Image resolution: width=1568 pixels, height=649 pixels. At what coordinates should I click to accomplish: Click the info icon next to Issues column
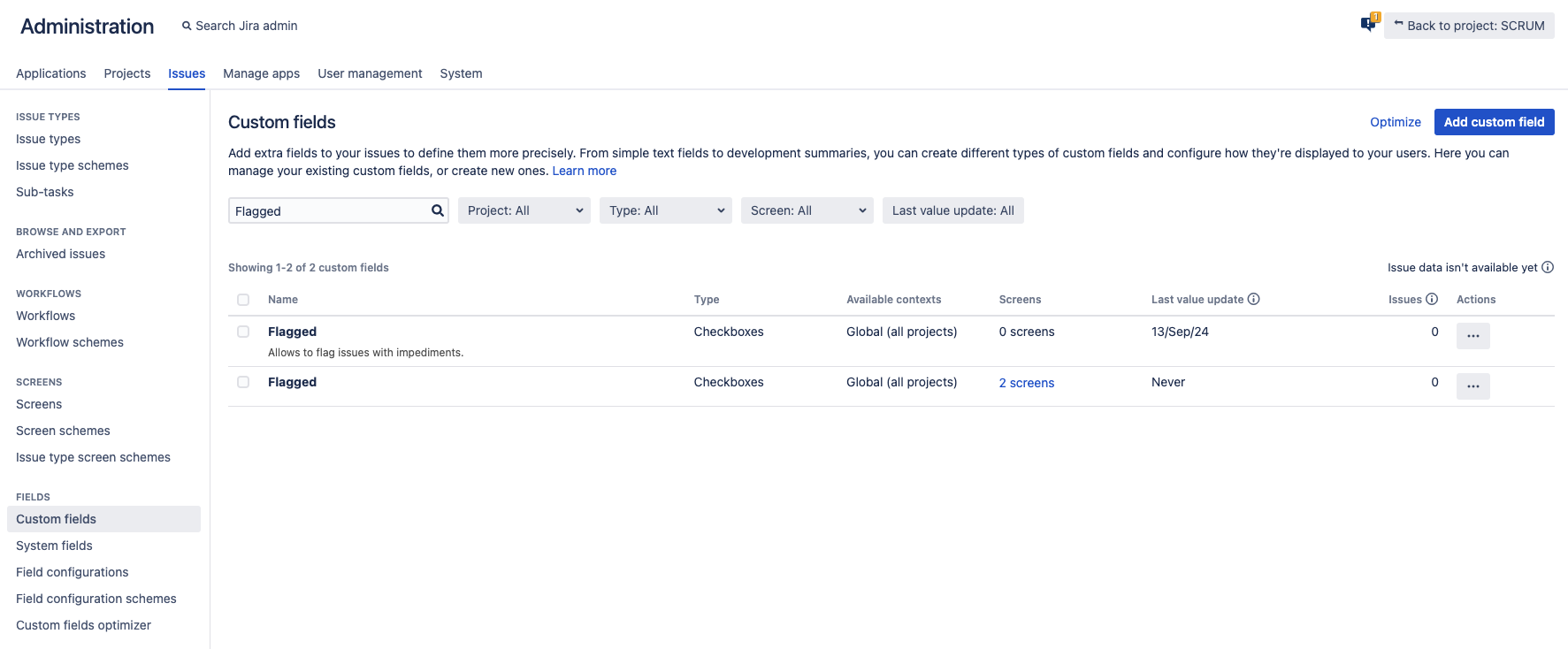coord(1432,300)
